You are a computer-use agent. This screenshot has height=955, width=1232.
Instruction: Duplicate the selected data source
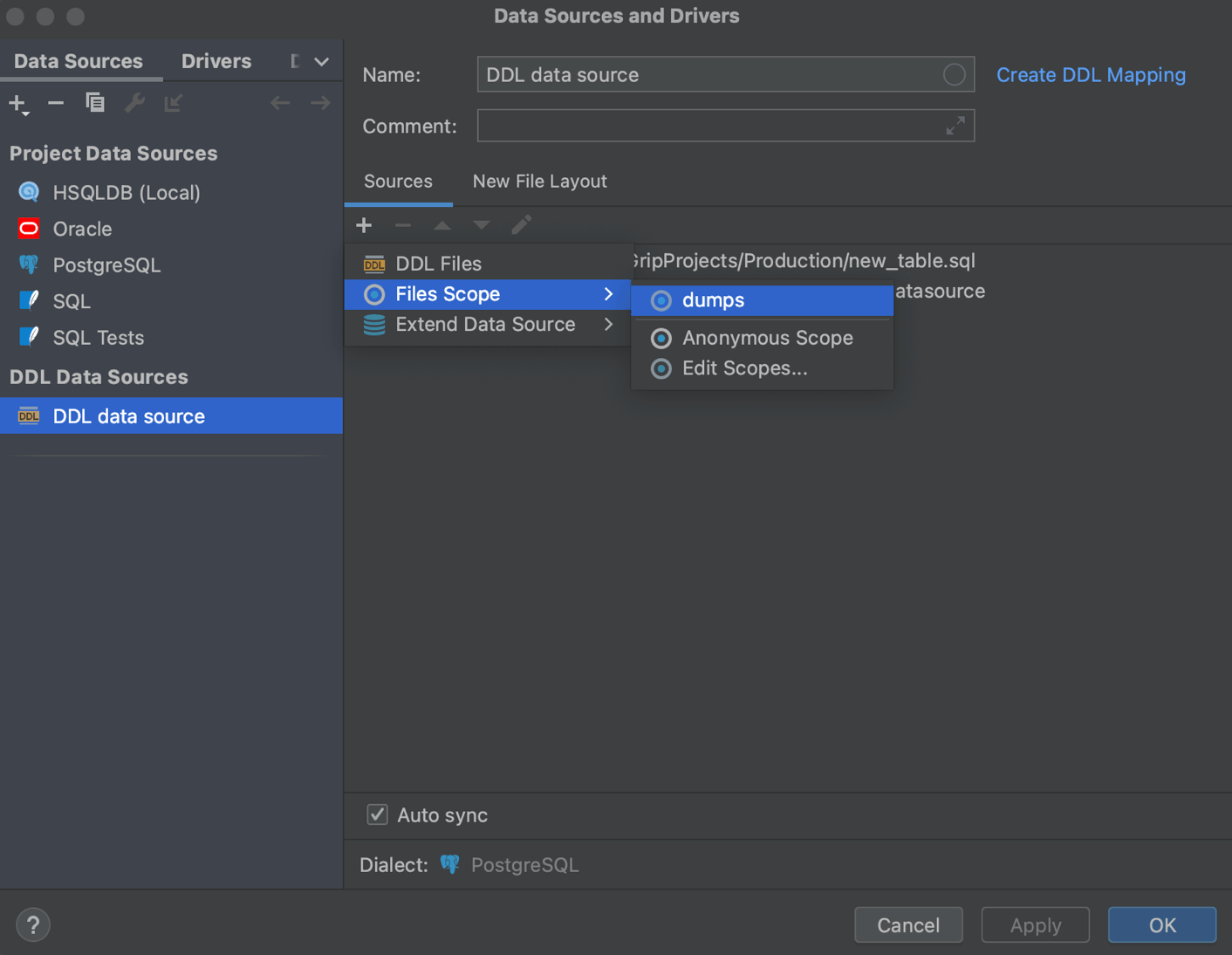pyautogui.click(x=94, y=102)
